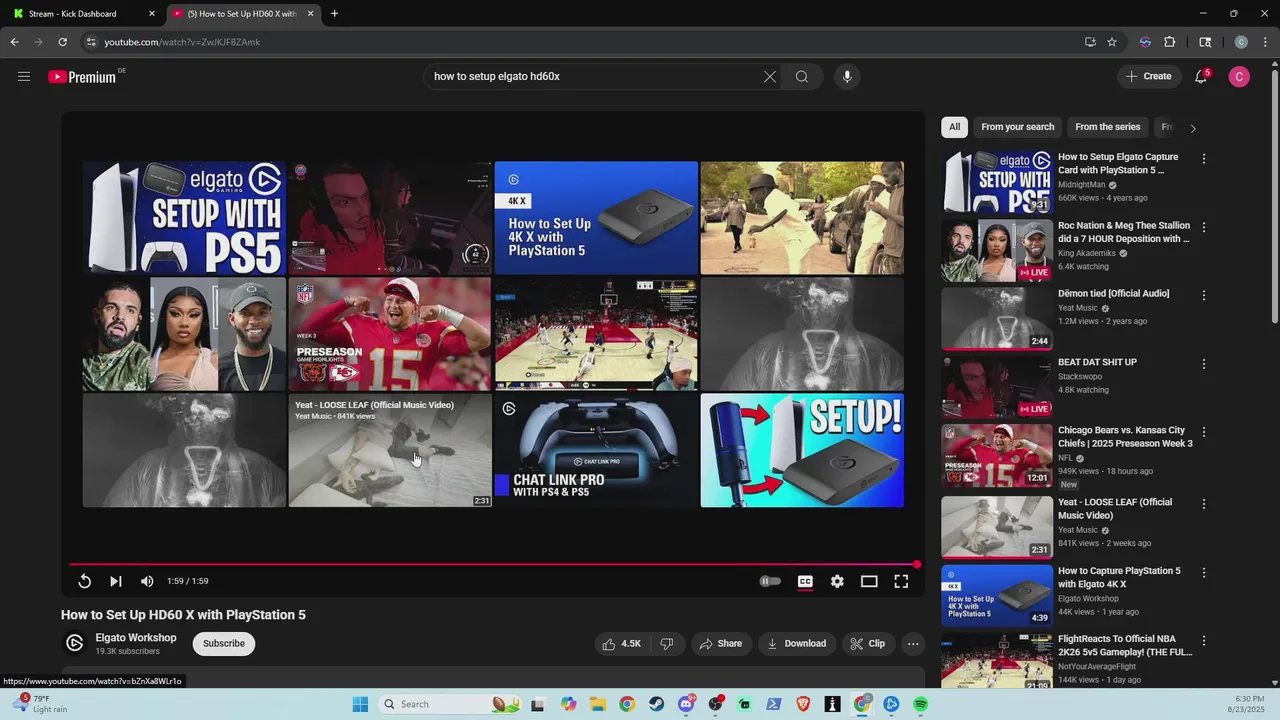Enter full screen mode
This screenshot has width=1280, height=720.
(x=901, y=581)
